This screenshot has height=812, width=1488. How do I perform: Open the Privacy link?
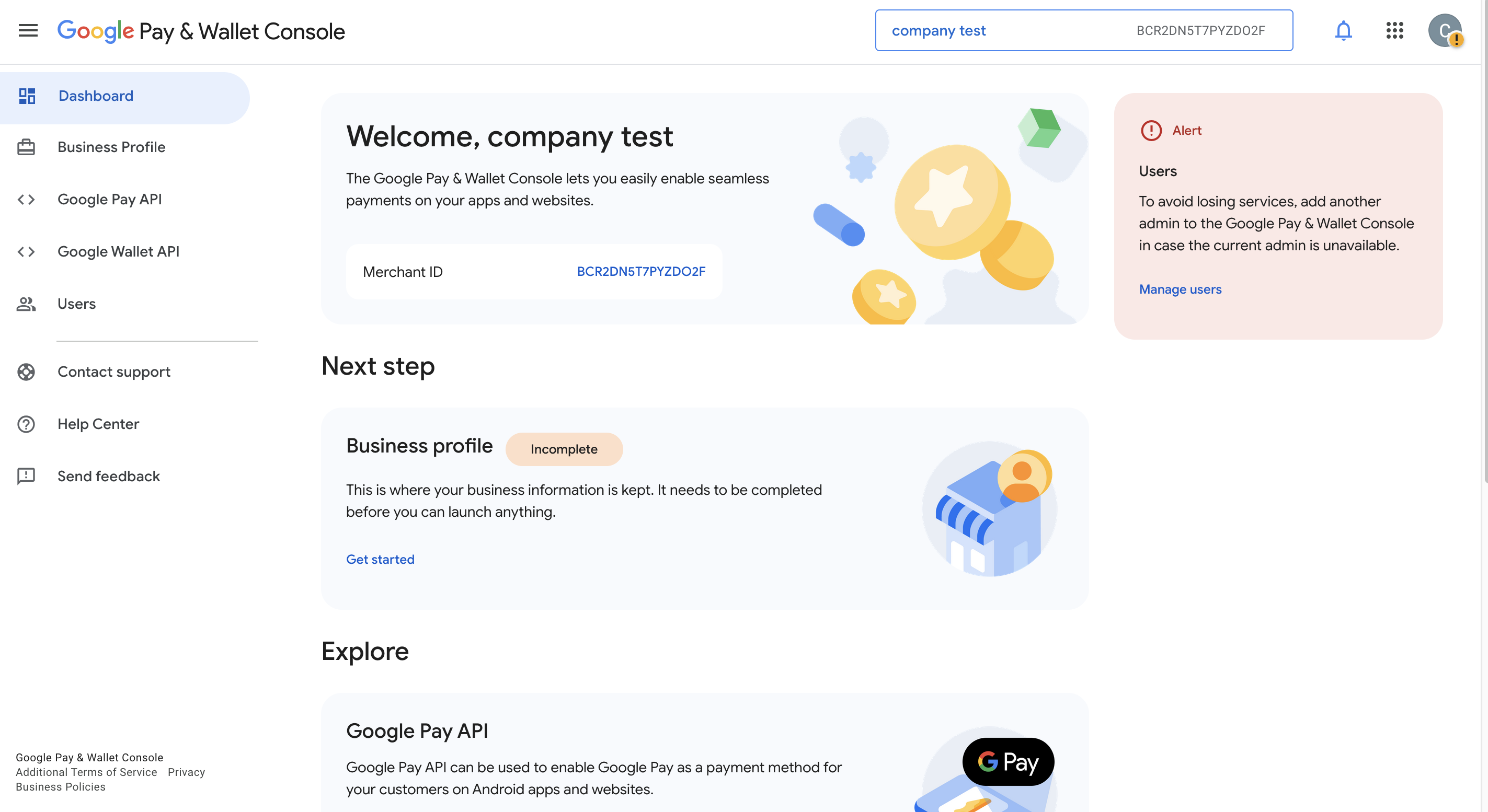pos(186,772)
